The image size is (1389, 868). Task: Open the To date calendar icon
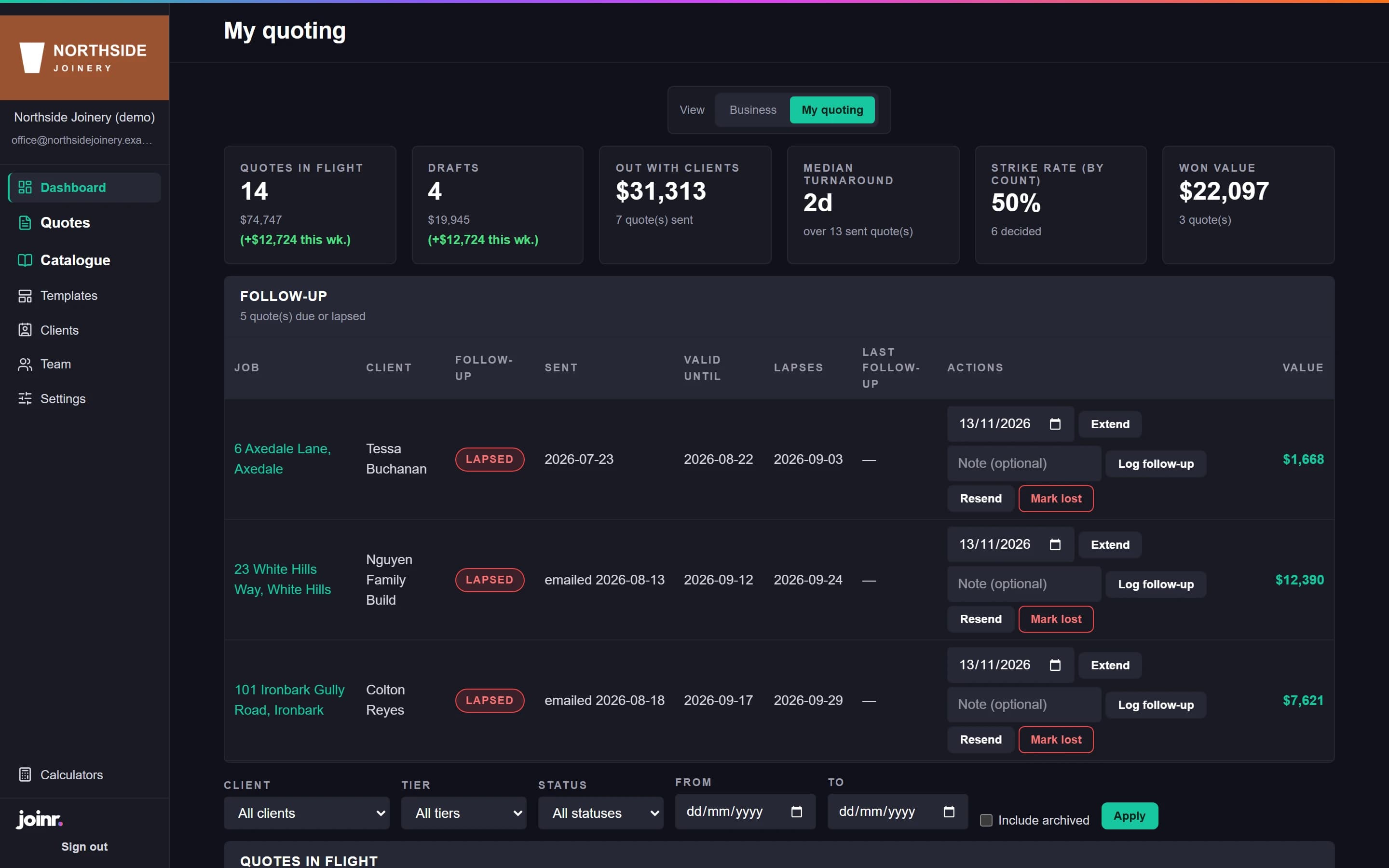(949, 811)
